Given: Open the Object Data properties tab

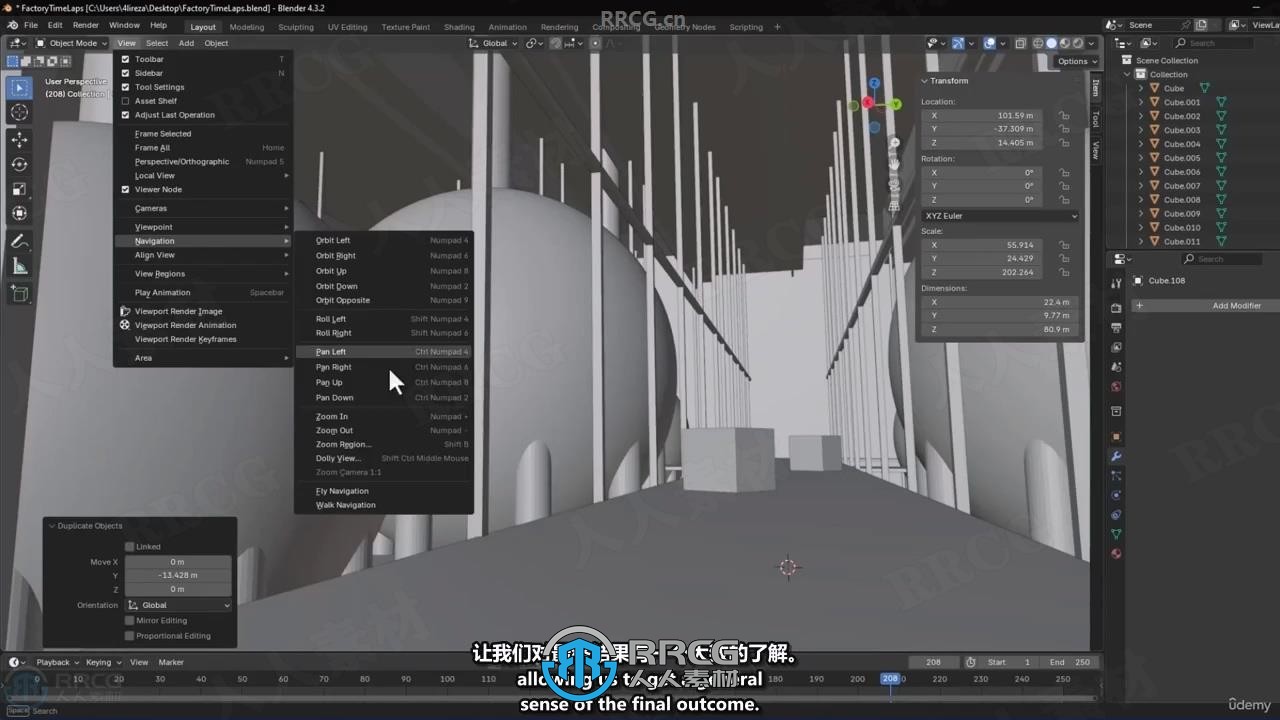Looking at the screenshot, I should coord(1116,534).
